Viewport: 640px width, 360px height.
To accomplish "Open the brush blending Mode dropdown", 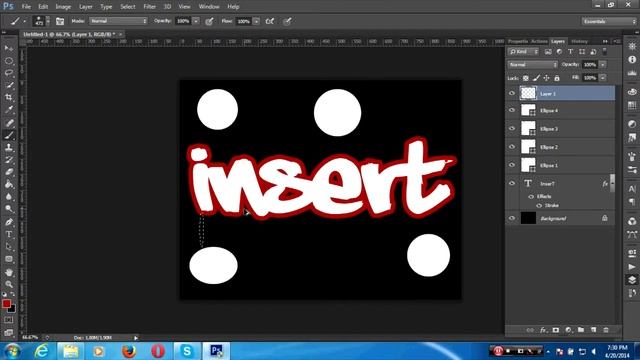I will (118, 21).
